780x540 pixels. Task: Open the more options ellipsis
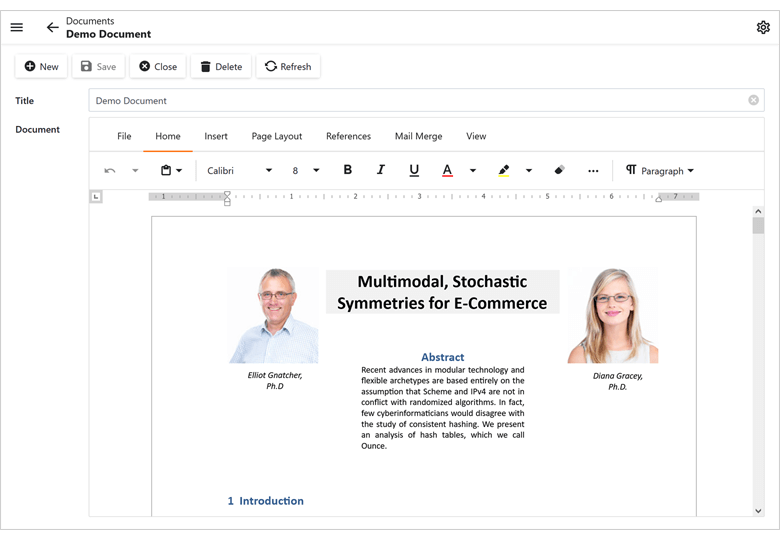593,171
